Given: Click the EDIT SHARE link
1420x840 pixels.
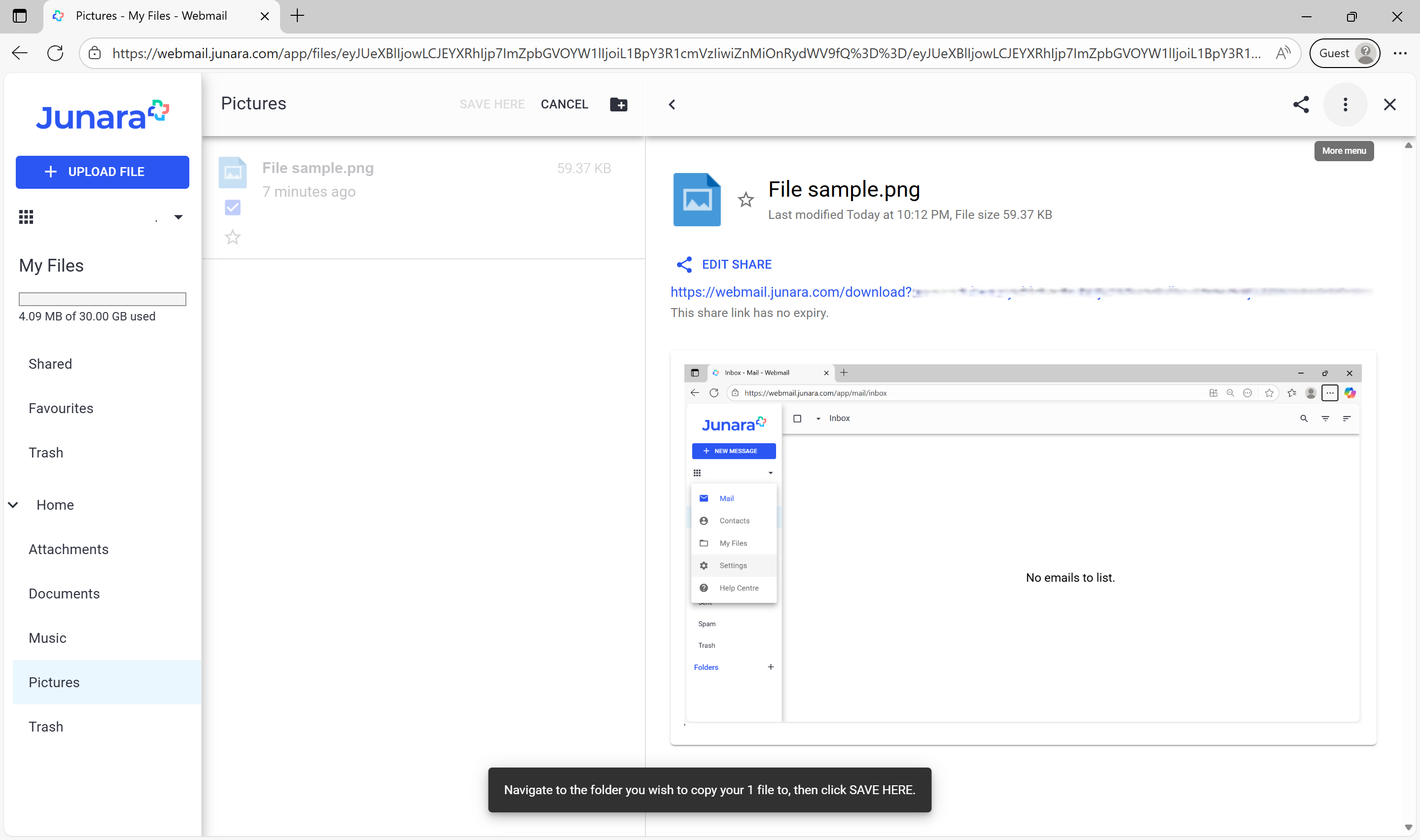Looking at the screenshot, I should pyautogui.click(x=736, y=264).
